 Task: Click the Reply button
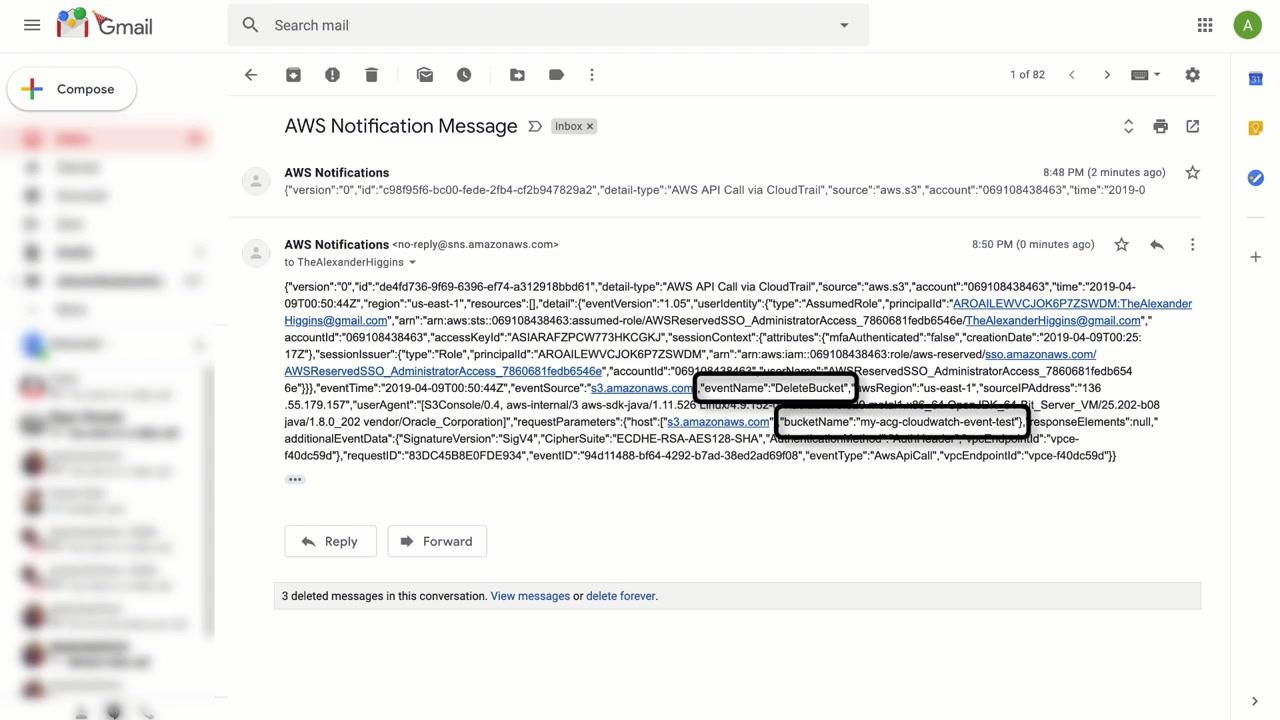pos(330,541)
